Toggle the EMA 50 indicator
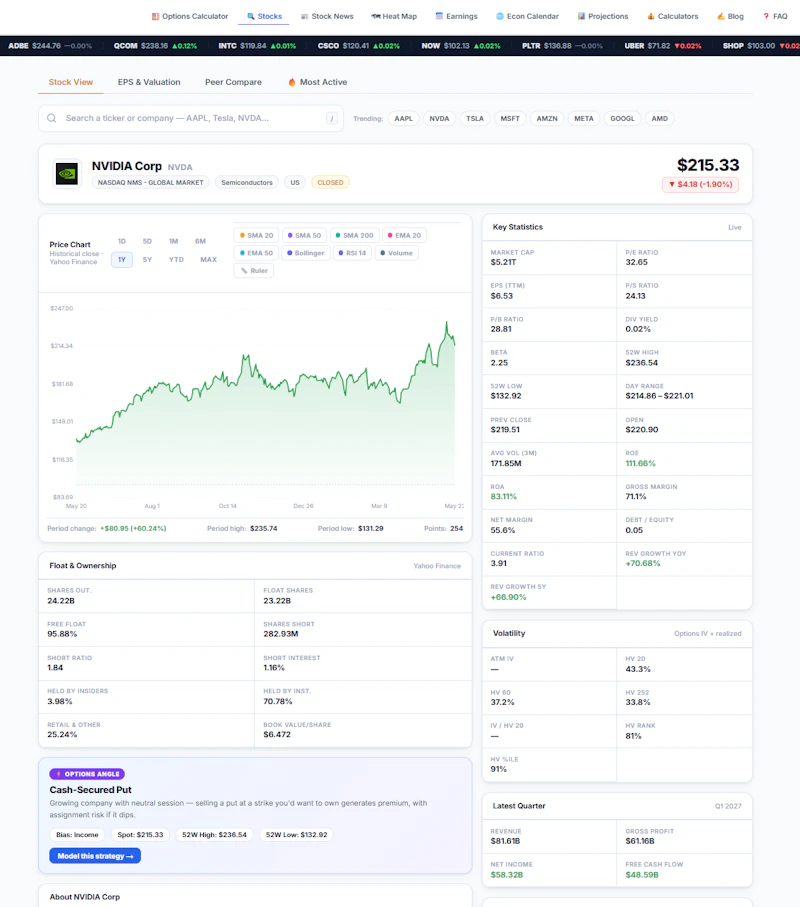 [x=256, y=253]
